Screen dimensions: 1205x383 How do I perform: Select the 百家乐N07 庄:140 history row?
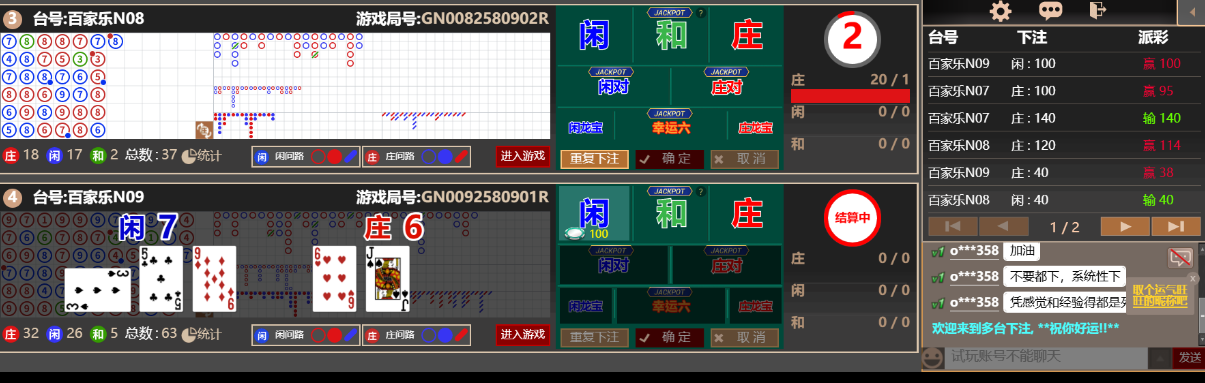click(x=1063, y=117)
